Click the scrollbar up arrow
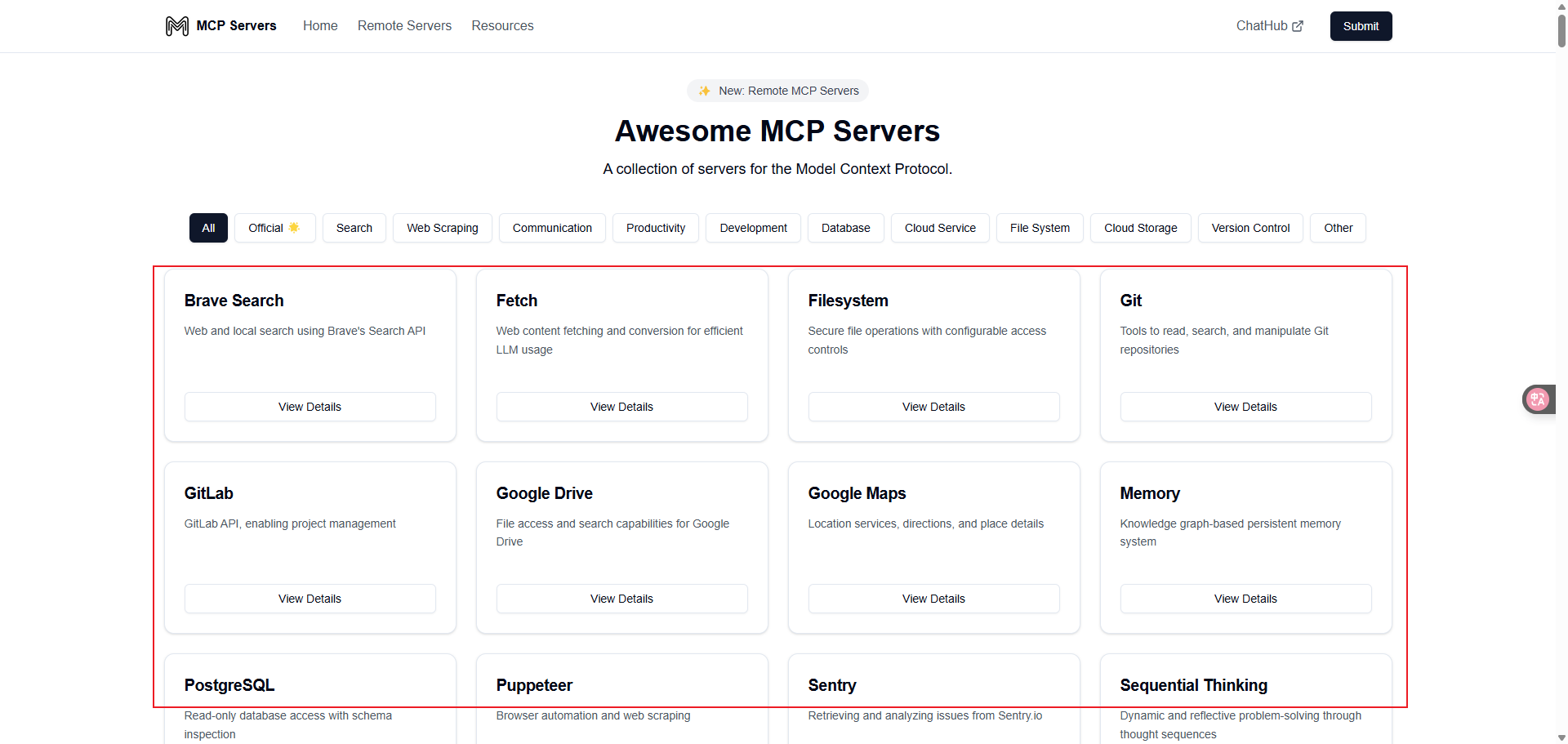1568x744 pixels. (x=1561, y=6)
